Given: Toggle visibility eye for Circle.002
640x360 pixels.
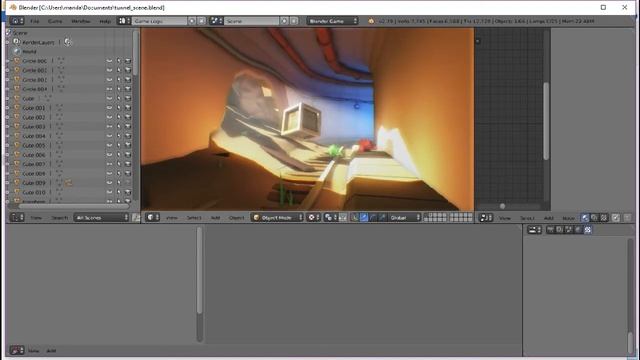Looking at the screenshot, I should 109,80.
